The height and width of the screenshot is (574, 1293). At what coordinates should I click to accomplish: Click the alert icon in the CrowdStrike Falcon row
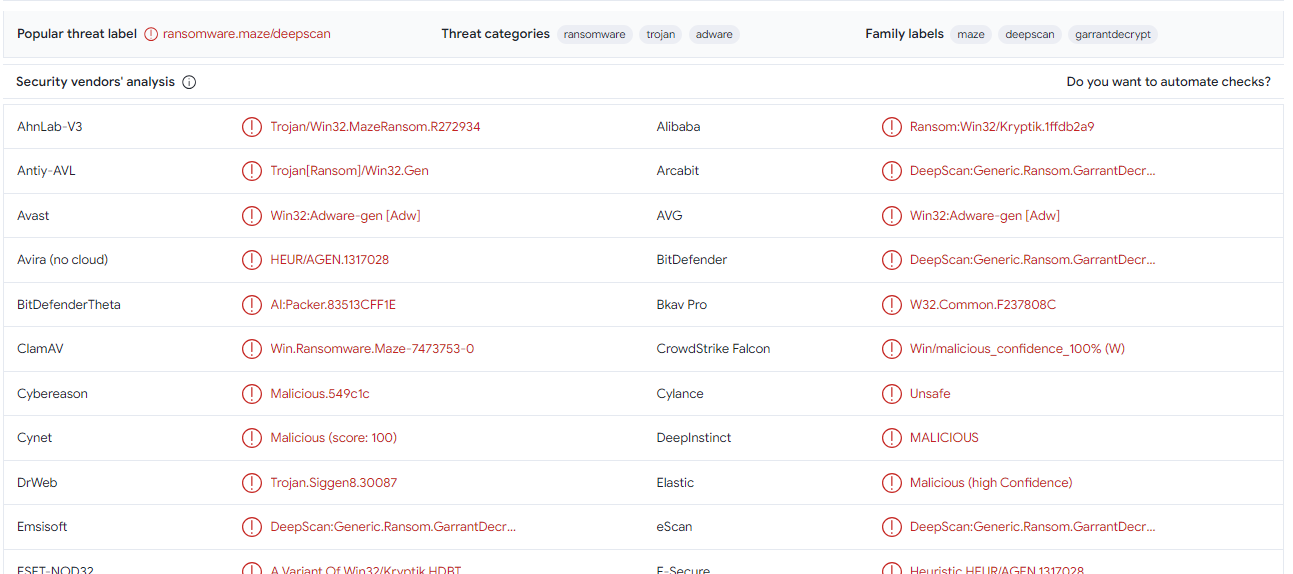pos(891,349)
